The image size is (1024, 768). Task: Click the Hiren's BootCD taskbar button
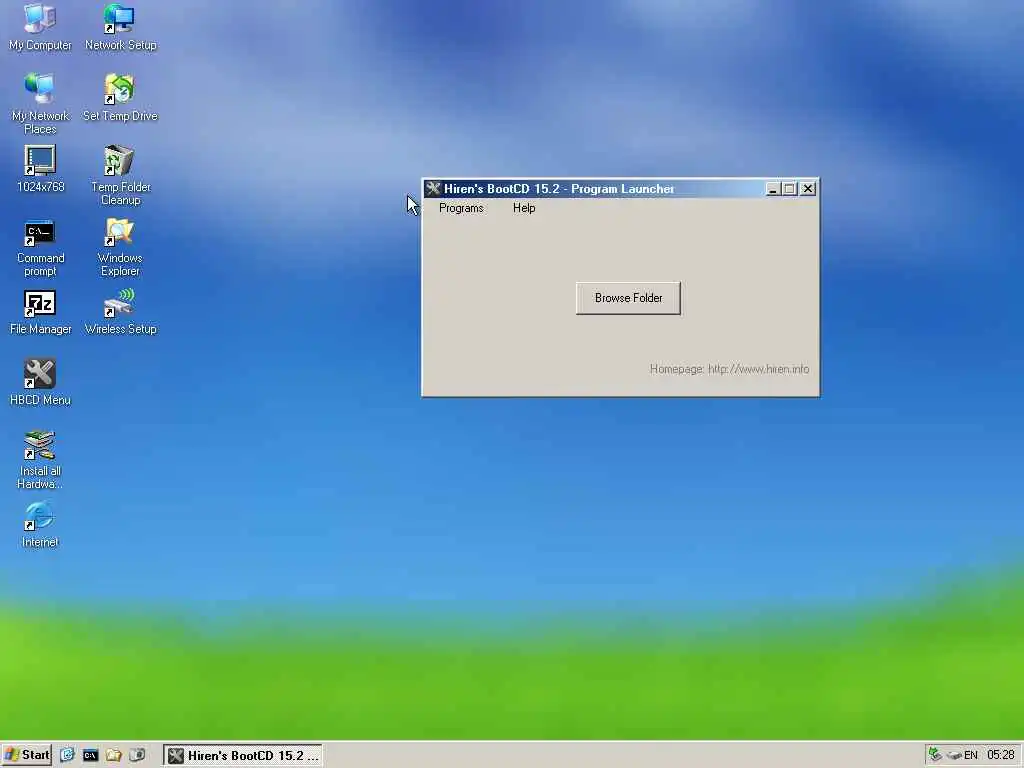coord(242,756)
